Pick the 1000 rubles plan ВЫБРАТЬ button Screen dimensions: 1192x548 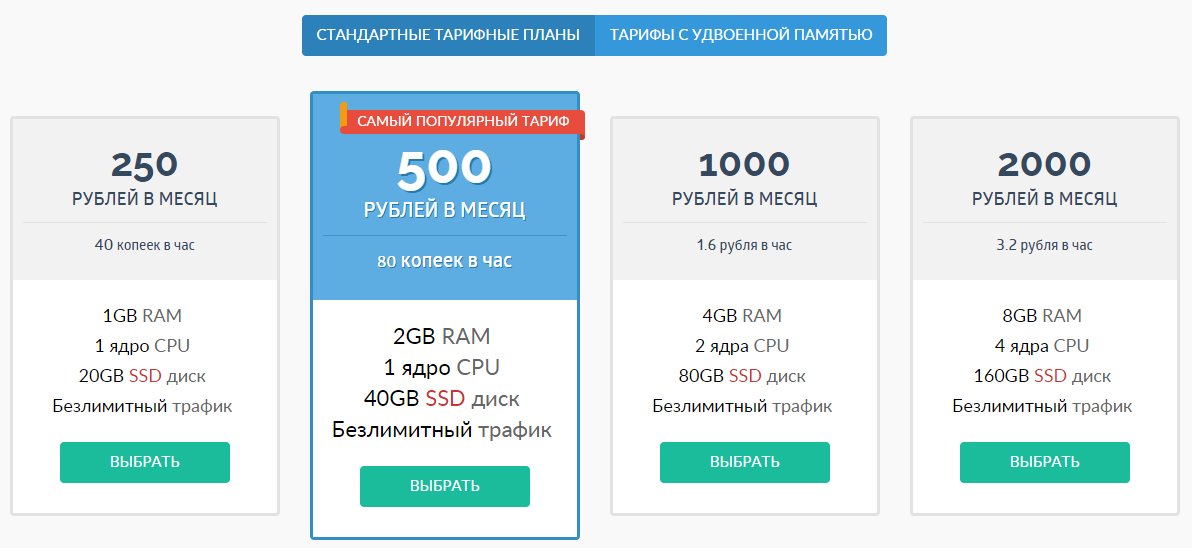pos(744,462)
